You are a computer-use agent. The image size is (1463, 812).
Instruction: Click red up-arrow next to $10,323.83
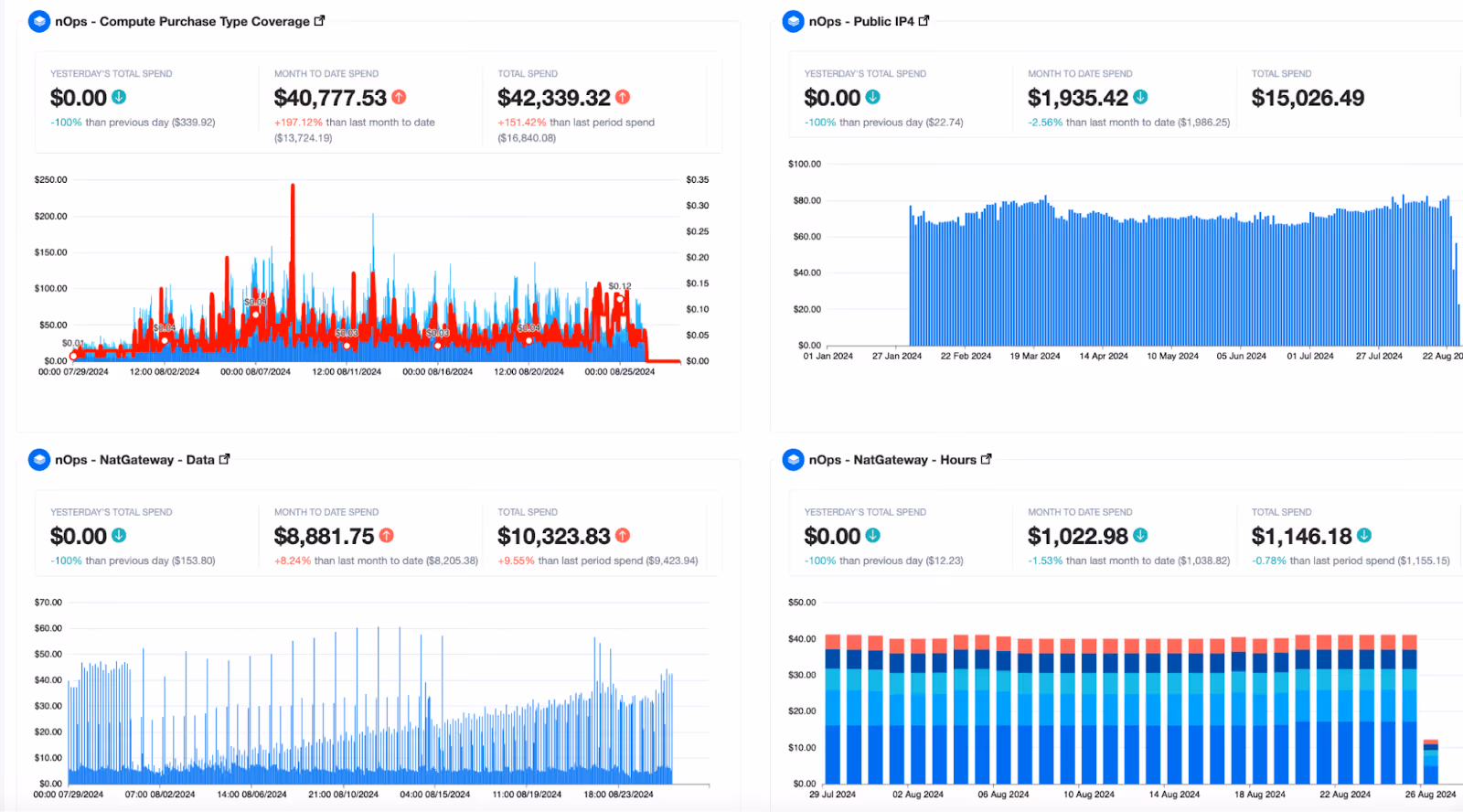tap(623, 536)
